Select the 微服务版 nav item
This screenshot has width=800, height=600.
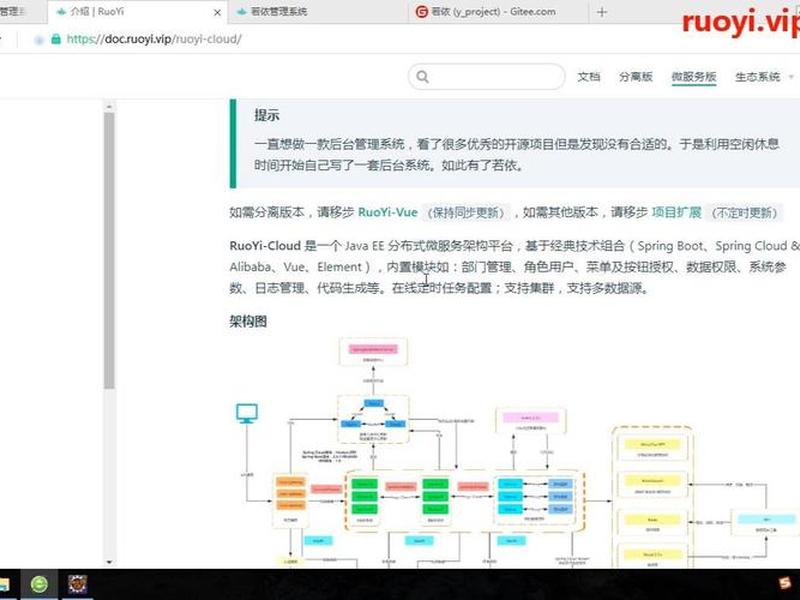pyautogui.click(x=694, y=77)
